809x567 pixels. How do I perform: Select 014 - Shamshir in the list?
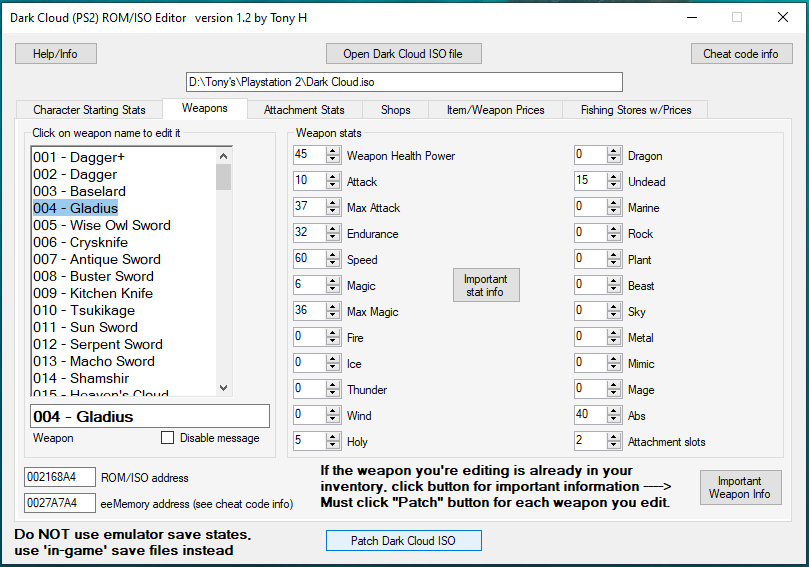(x=81, y=379)
